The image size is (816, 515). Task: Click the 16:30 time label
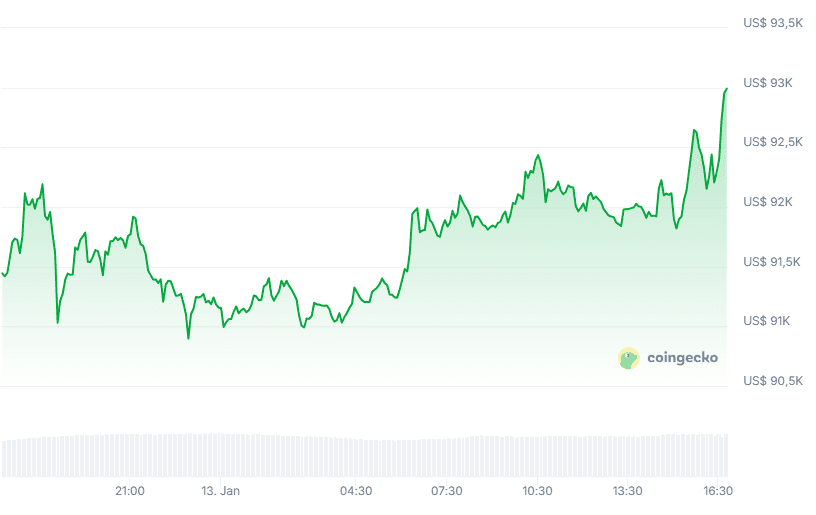pyautogui.click(x=718, y=491)
